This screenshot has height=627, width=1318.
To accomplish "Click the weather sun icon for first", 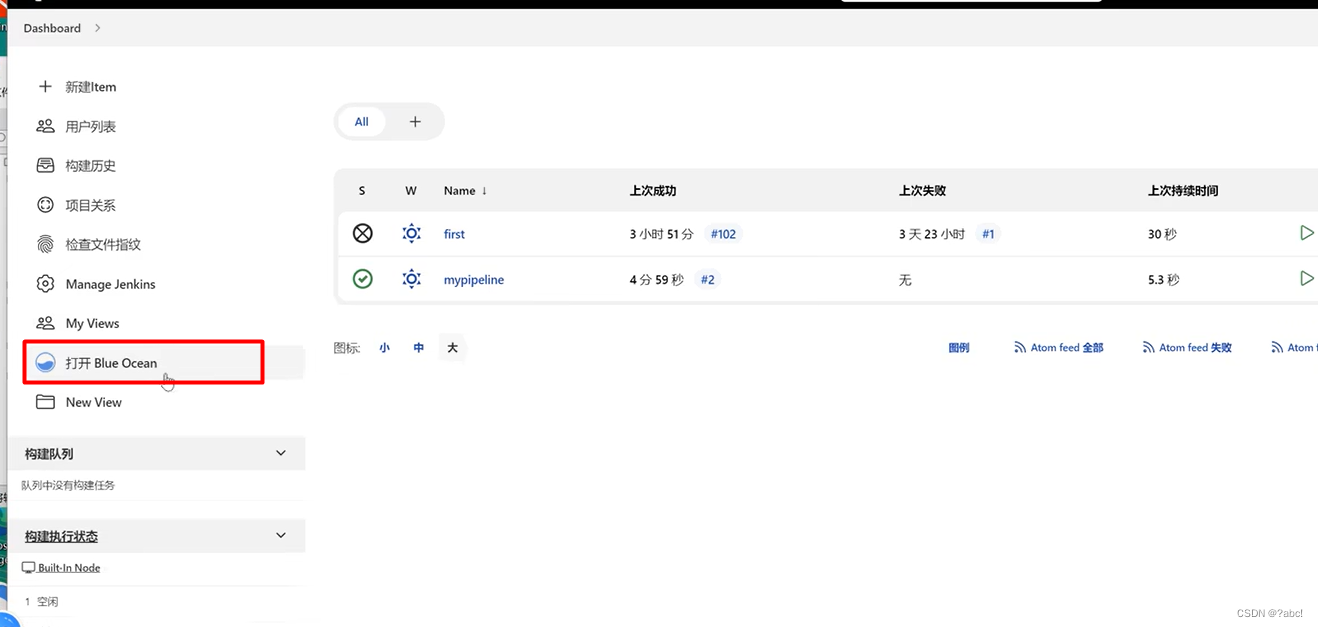I will point(411,233).
